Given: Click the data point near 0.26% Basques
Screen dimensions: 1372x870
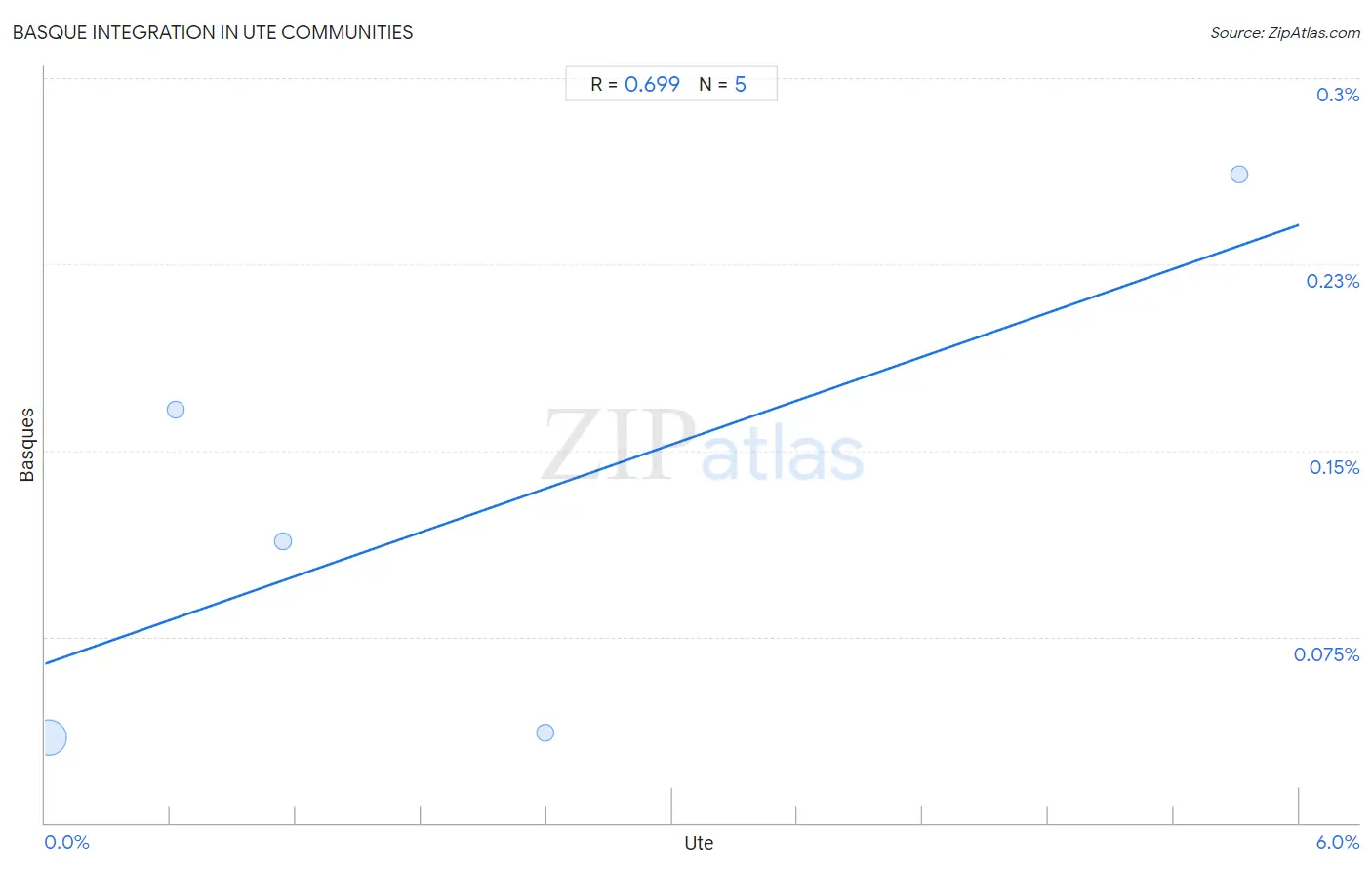Looking at the screenshot, I should tap(1239, 175).
